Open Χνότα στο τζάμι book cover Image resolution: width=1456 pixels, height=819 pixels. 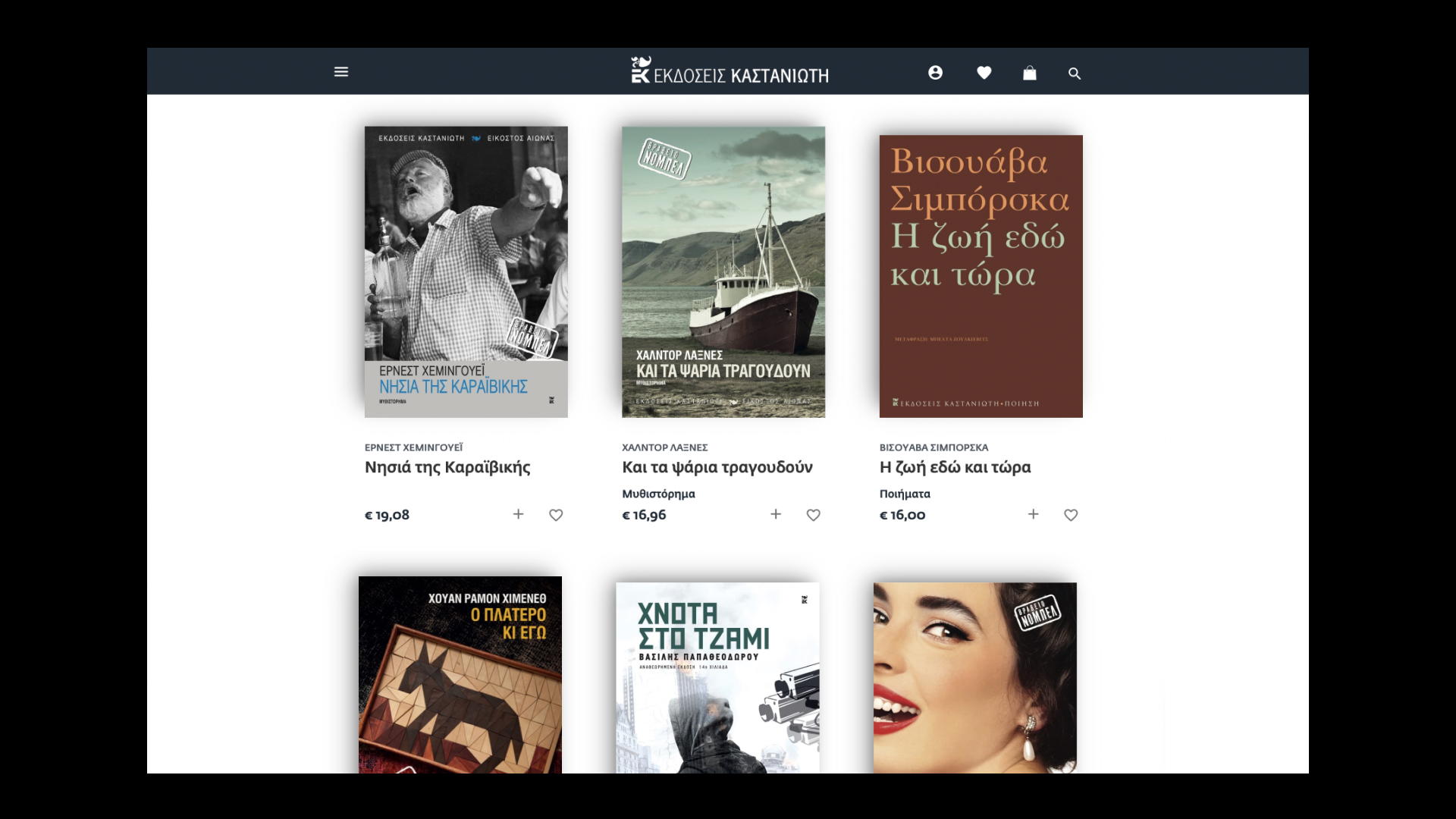click(717, 678)
